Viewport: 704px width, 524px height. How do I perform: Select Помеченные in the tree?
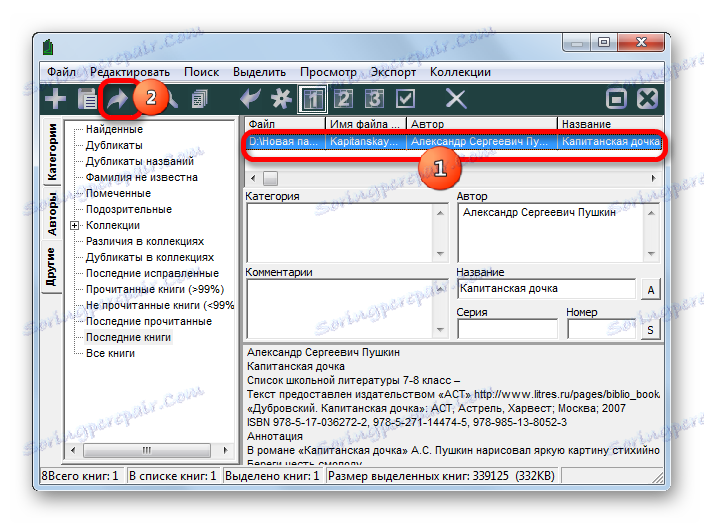(118, 194)
